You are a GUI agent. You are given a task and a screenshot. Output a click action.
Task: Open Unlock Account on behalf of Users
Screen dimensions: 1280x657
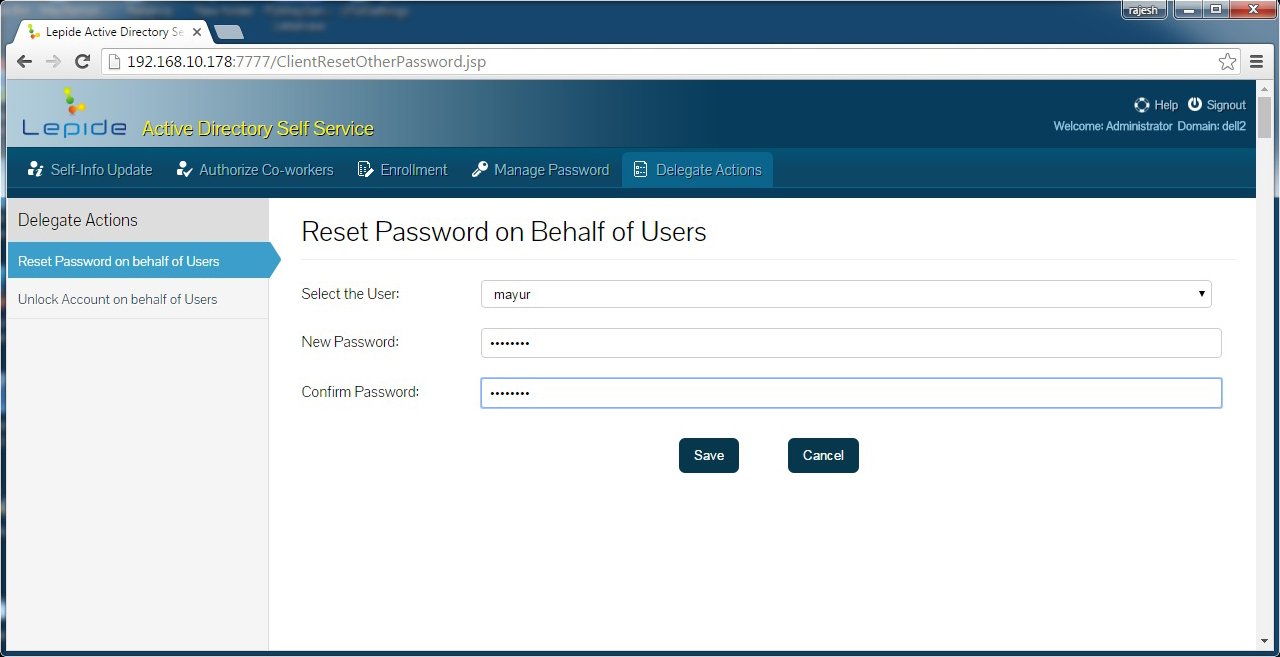tap(118, 300)
